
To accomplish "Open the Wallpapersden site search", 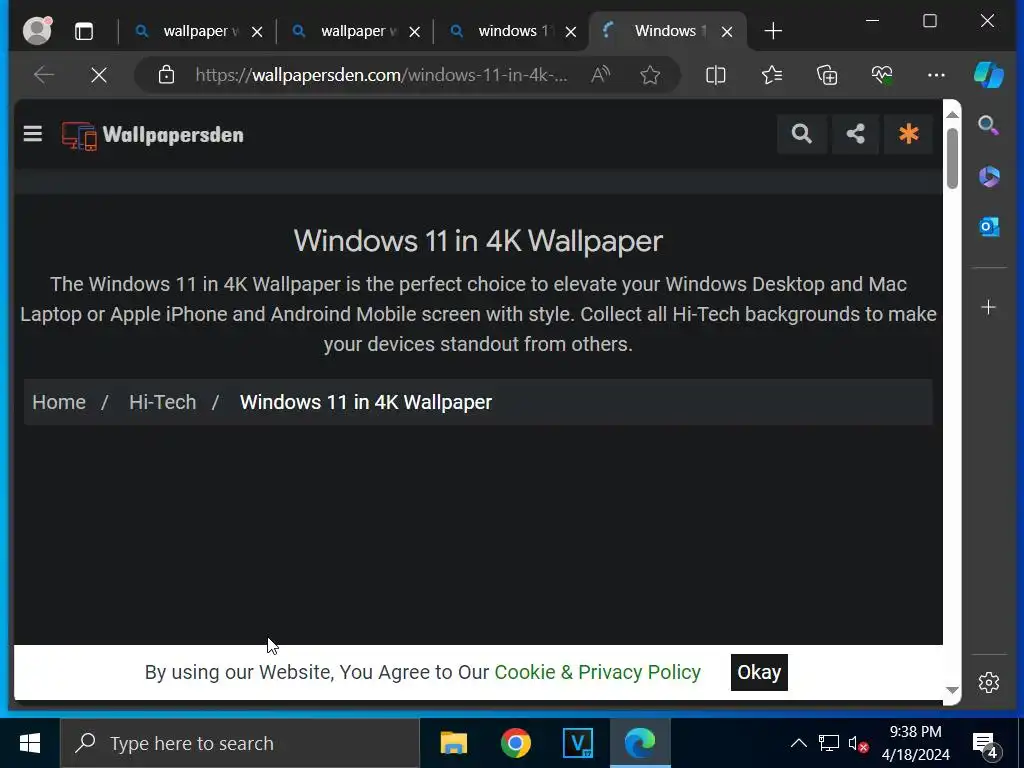I will 802,134.
